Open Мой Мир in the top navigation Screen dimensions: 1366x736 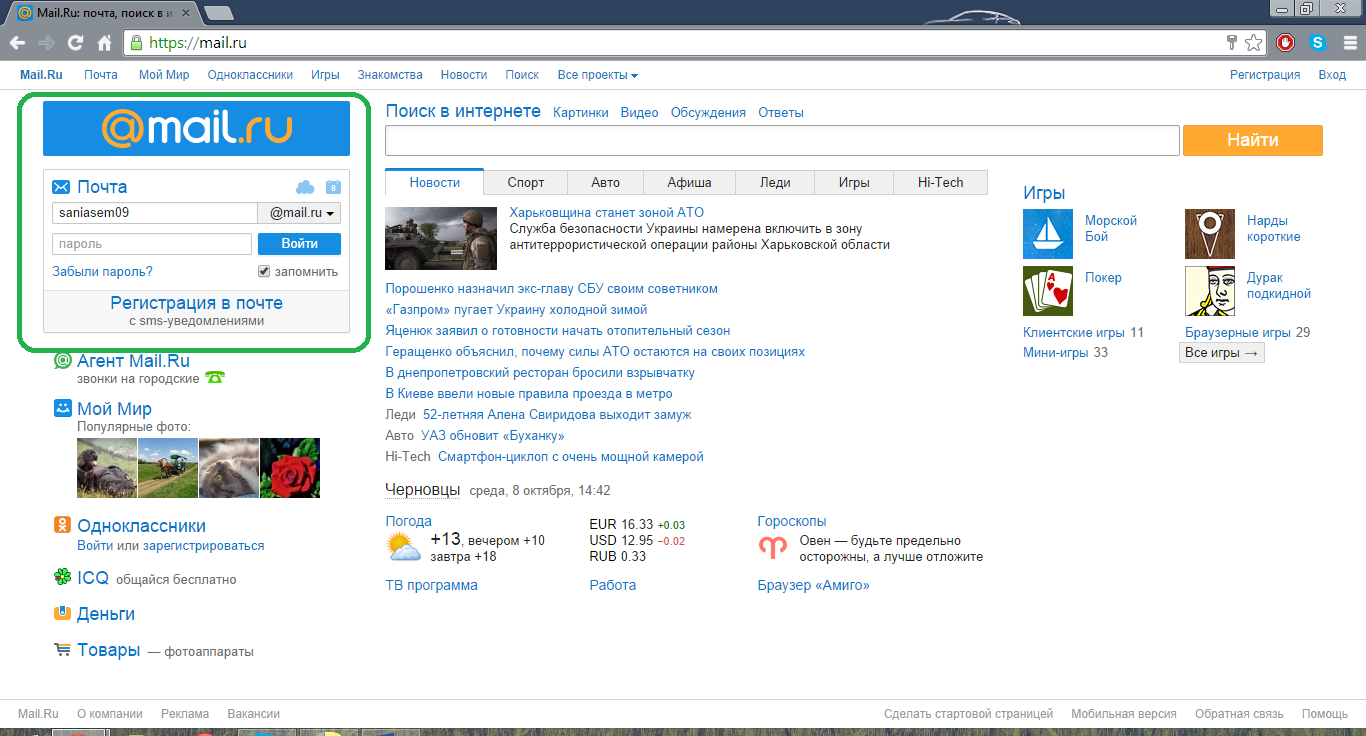(164, 75)
